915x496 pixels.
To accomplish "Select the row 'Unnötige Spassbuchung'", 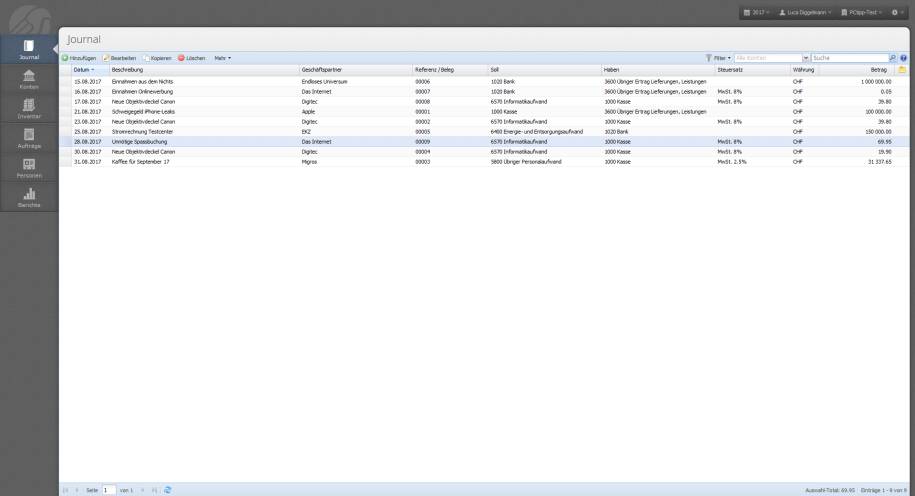I will click(x=484, y=142).
